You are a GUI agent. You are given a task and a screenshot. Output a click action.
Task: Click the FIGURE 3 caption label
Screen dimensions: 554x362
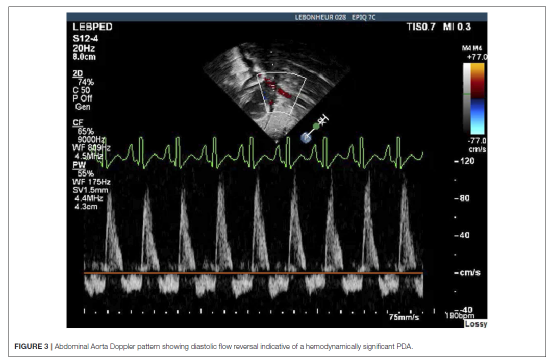click(31, 346)
